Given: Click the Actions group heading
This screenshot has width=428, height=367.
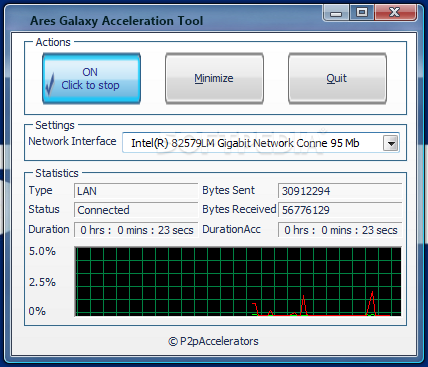Looking at the screenshot, I should [x=53, y=42].
